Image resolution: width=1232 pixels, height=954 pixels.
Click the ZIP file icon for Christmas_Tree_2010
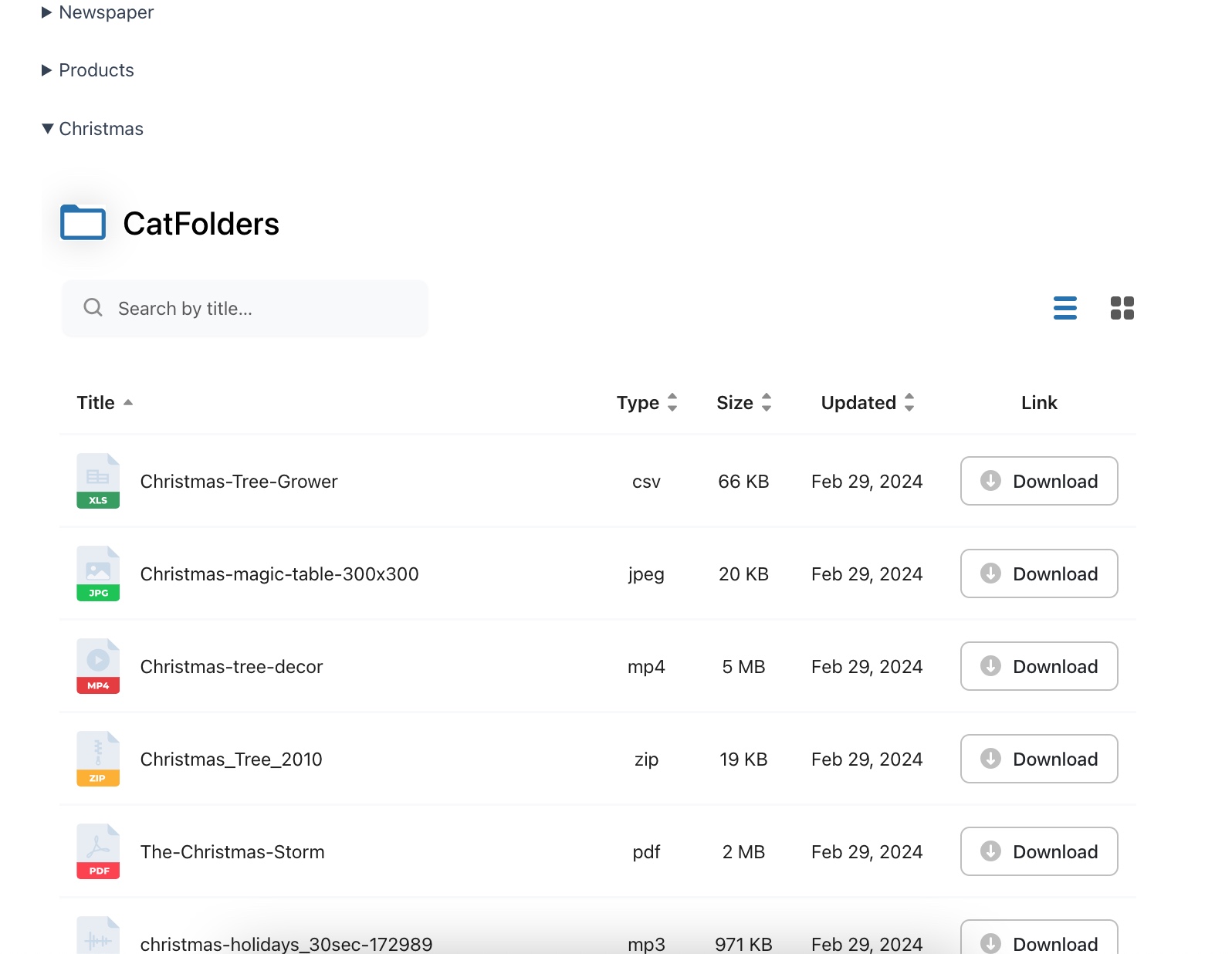[x=98, y=759]
